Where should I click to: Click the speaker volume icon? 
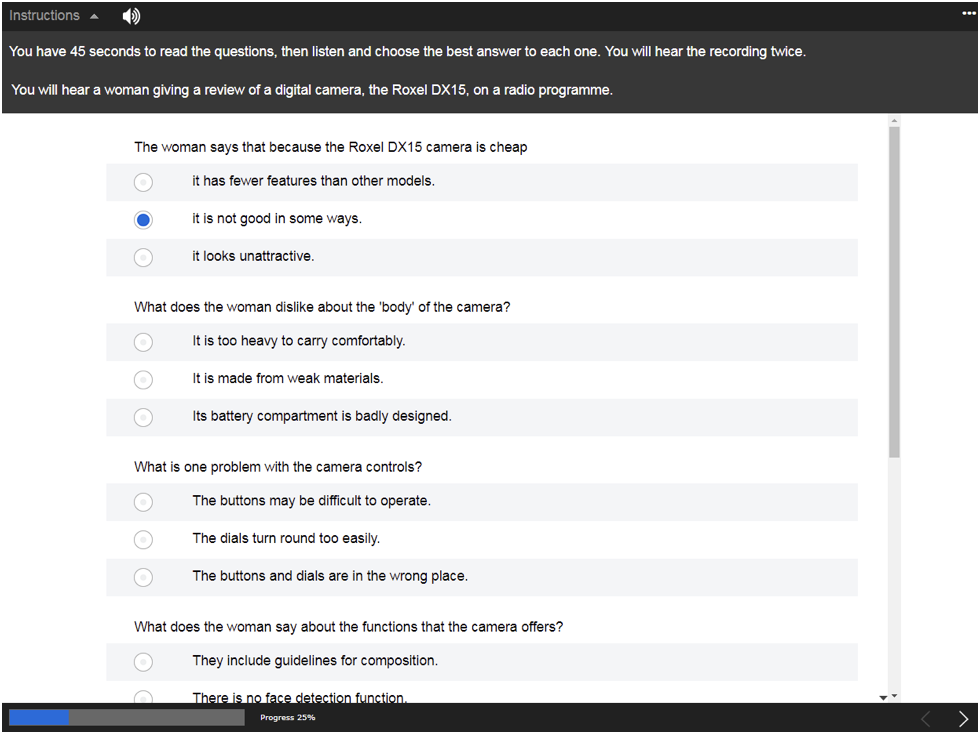[131, 16]
